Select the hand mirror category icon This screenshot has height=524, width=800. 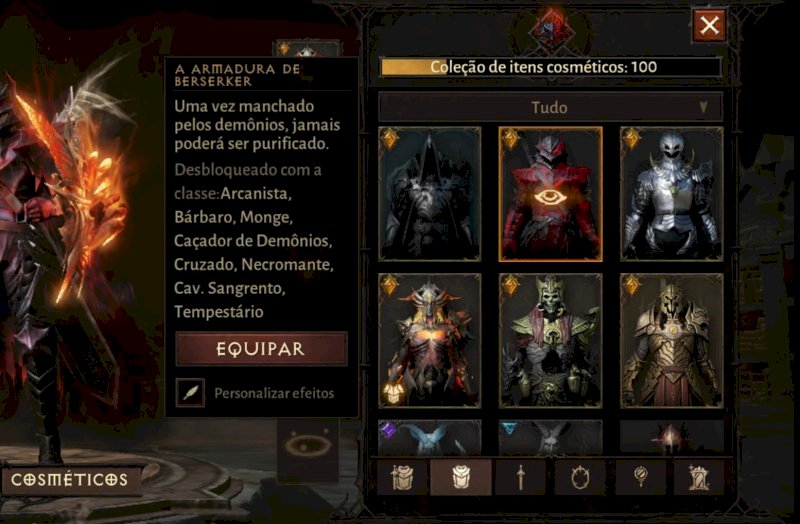[640, 477]
